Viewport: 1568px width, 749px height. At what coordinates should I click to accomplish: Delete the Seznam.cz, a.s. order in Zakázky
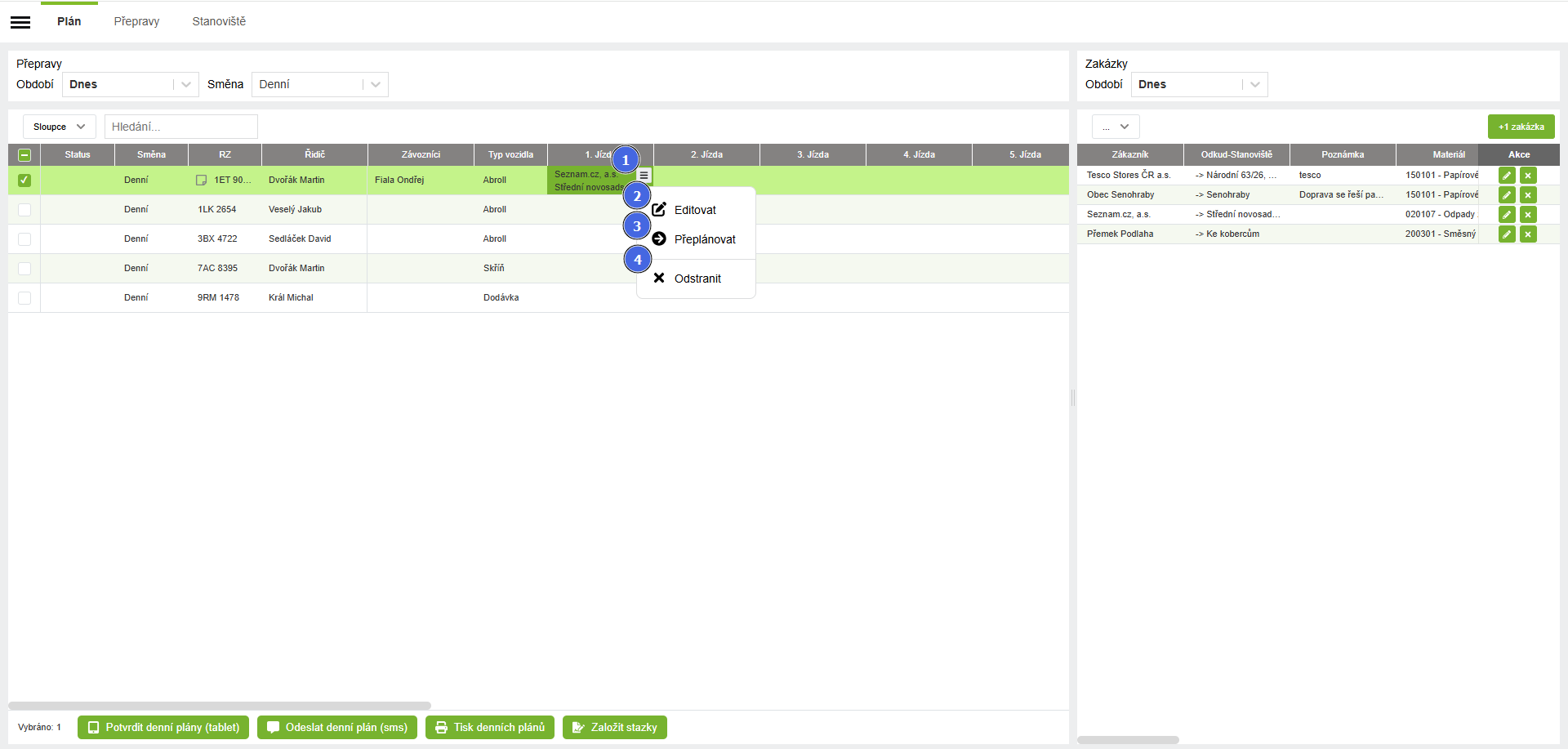pos(1528,214)
